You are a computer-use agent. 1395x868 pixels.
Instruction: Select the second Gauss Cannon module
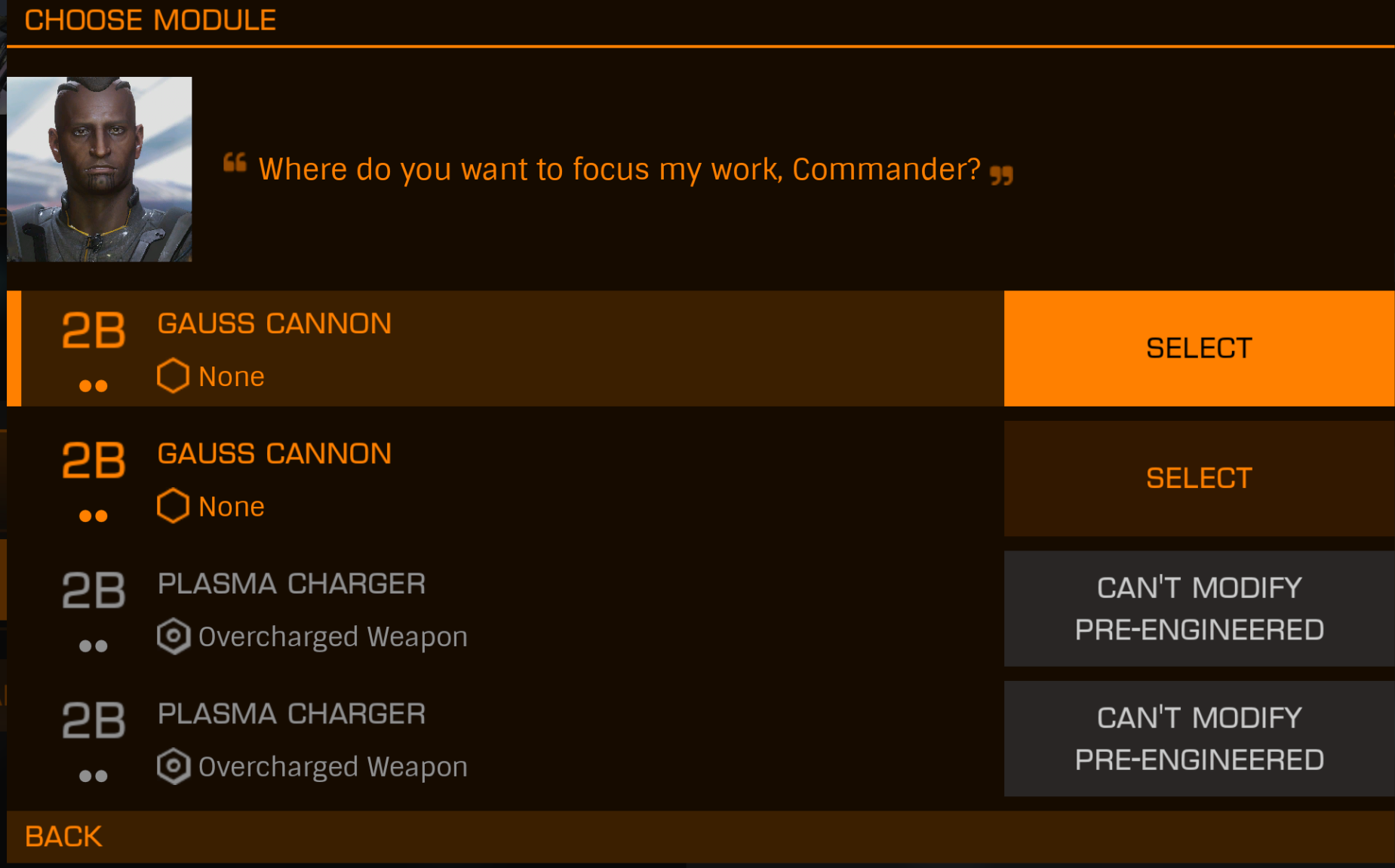1199,478
